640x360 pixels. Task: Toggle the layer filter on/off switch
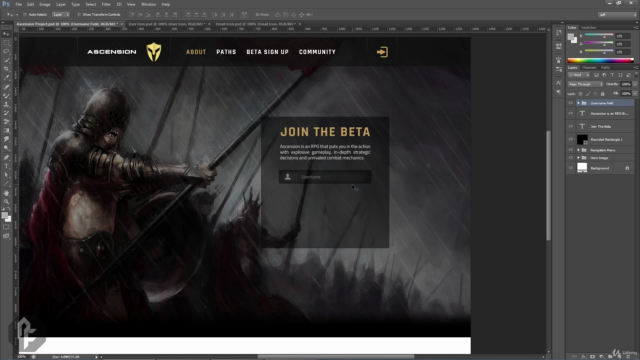coord(636,75)
